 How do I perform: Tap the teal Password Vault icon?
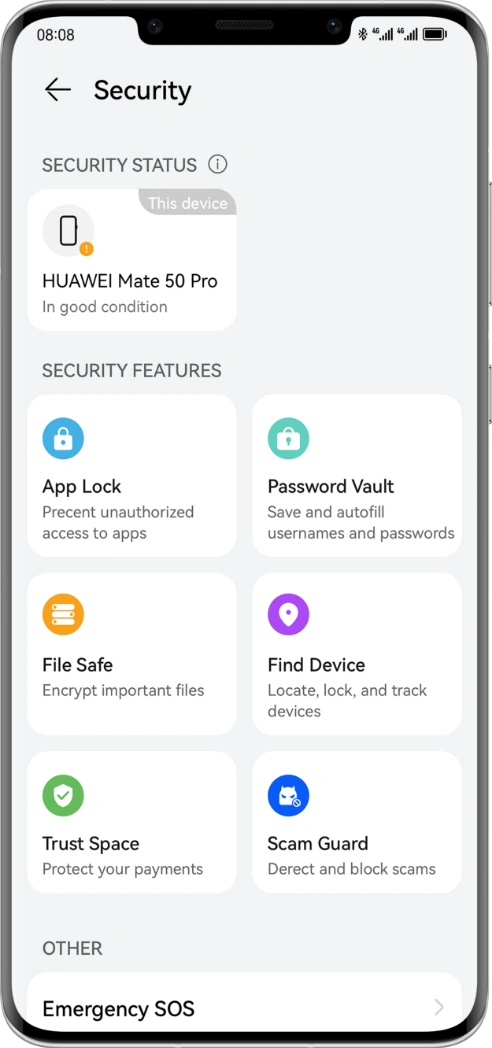pyautogui.click(x=288, y=438)
